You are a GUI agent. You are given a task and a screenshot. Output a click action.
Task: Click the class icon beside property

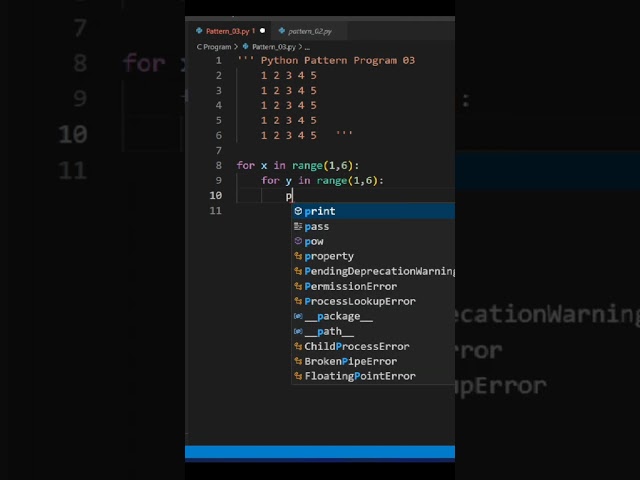[298, 256]
